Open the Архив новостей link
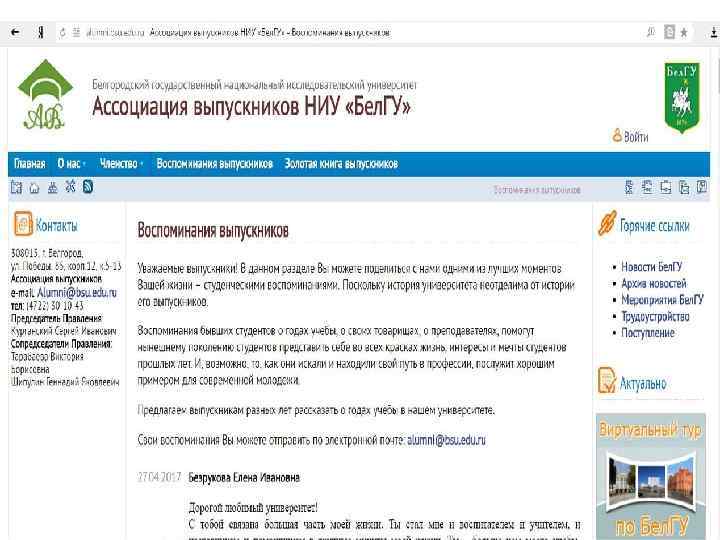The image size is (720, 540). [x=653, y=283]
